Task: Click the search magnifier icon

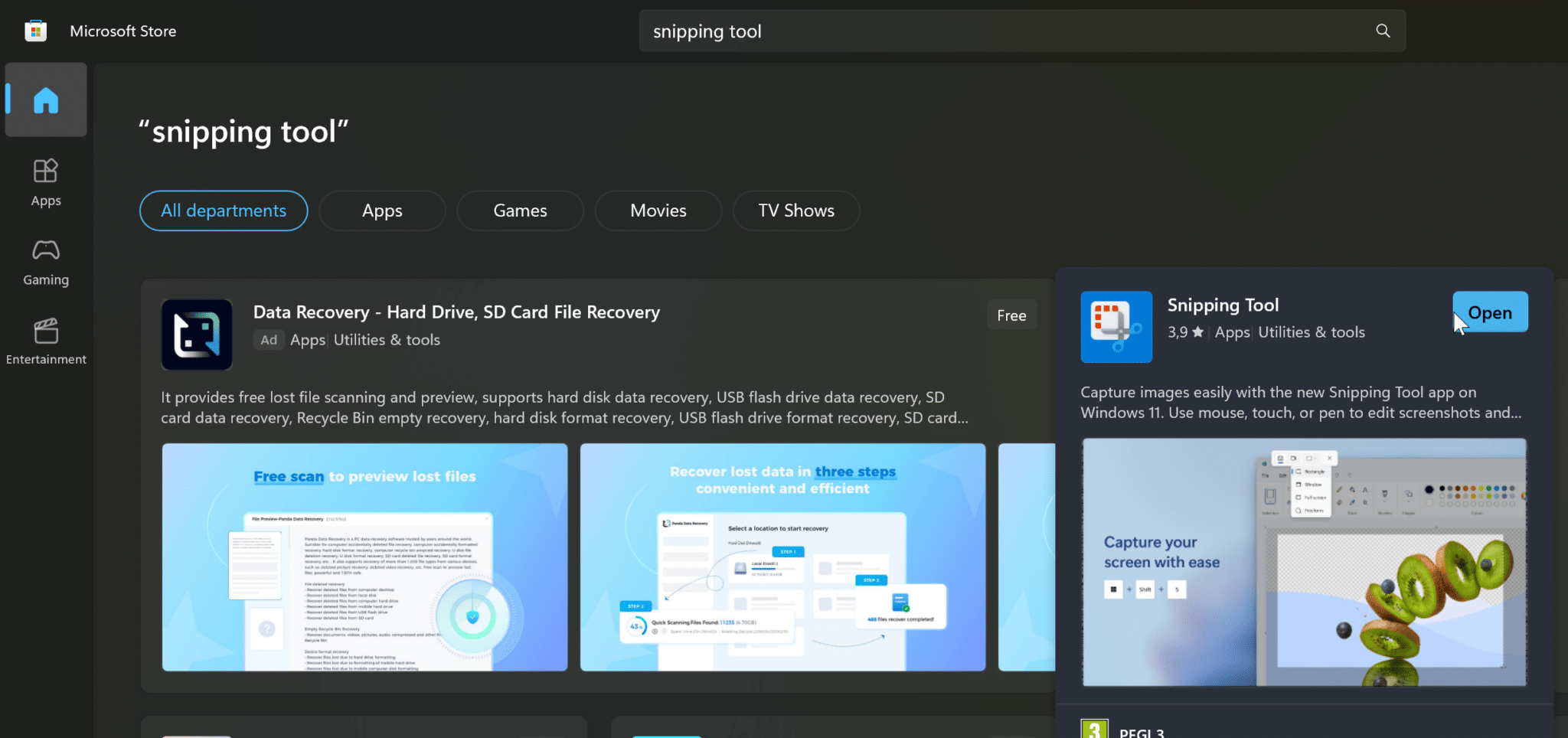Action: [1383, 31]
